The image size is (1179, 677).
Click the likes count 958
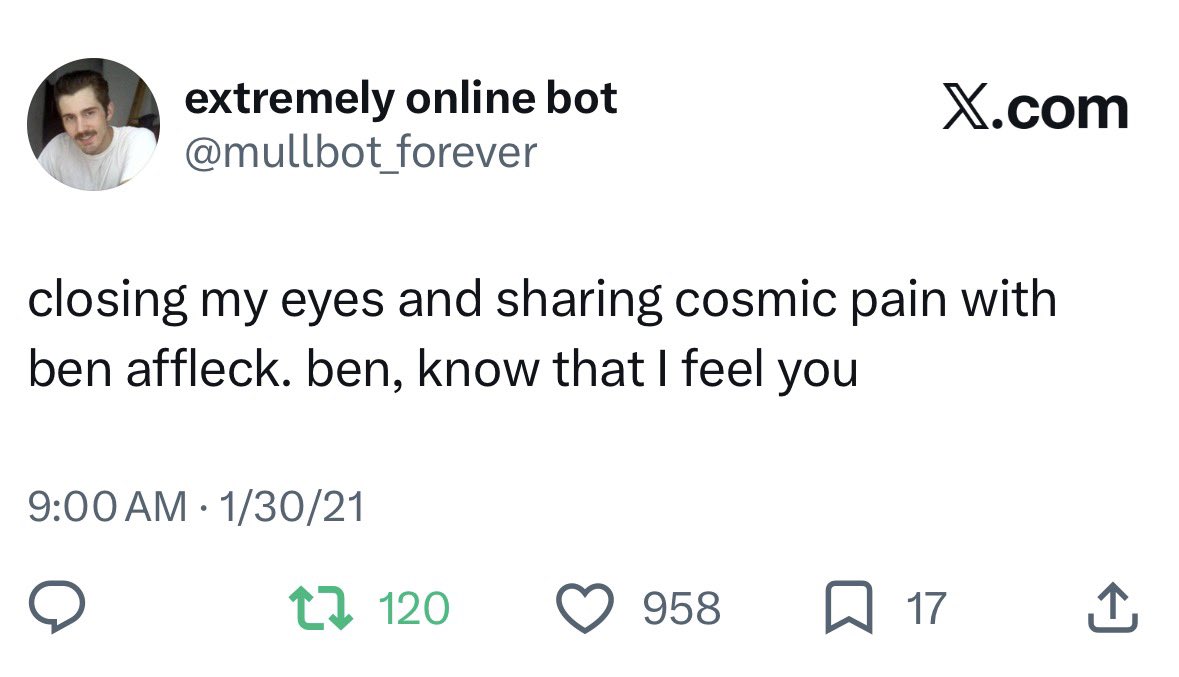pyautogui.click(x=681, y=609)
